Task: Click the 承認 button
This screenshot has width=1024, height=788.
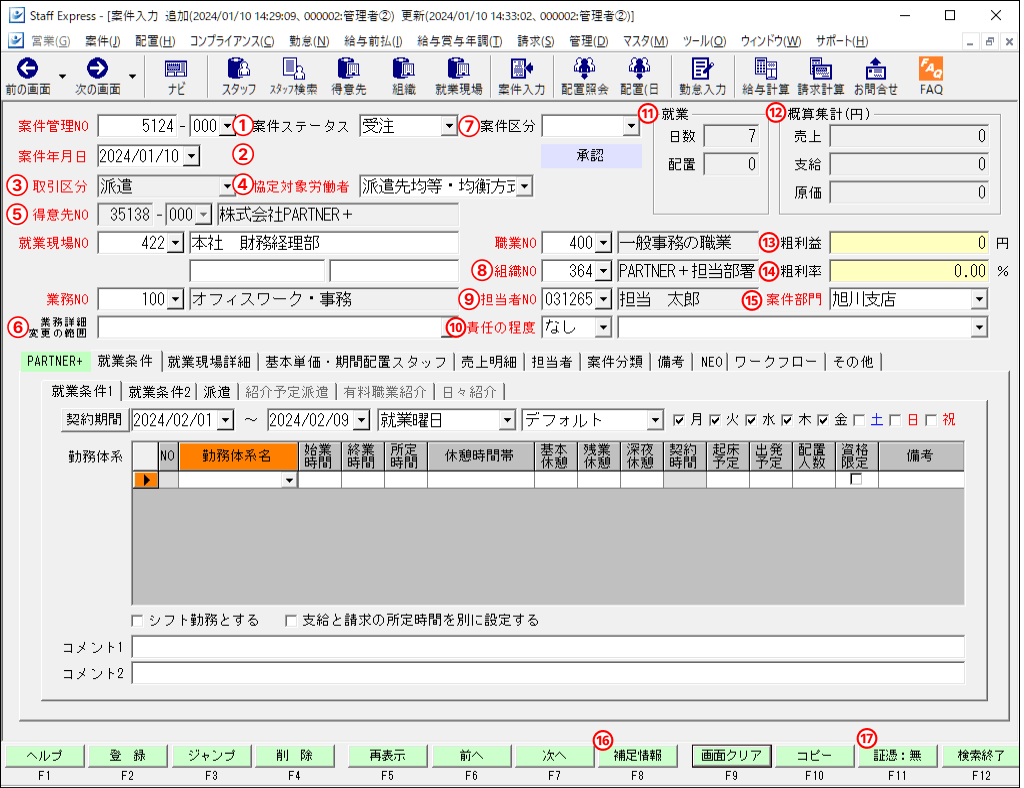Action: (x=591, y=155)
